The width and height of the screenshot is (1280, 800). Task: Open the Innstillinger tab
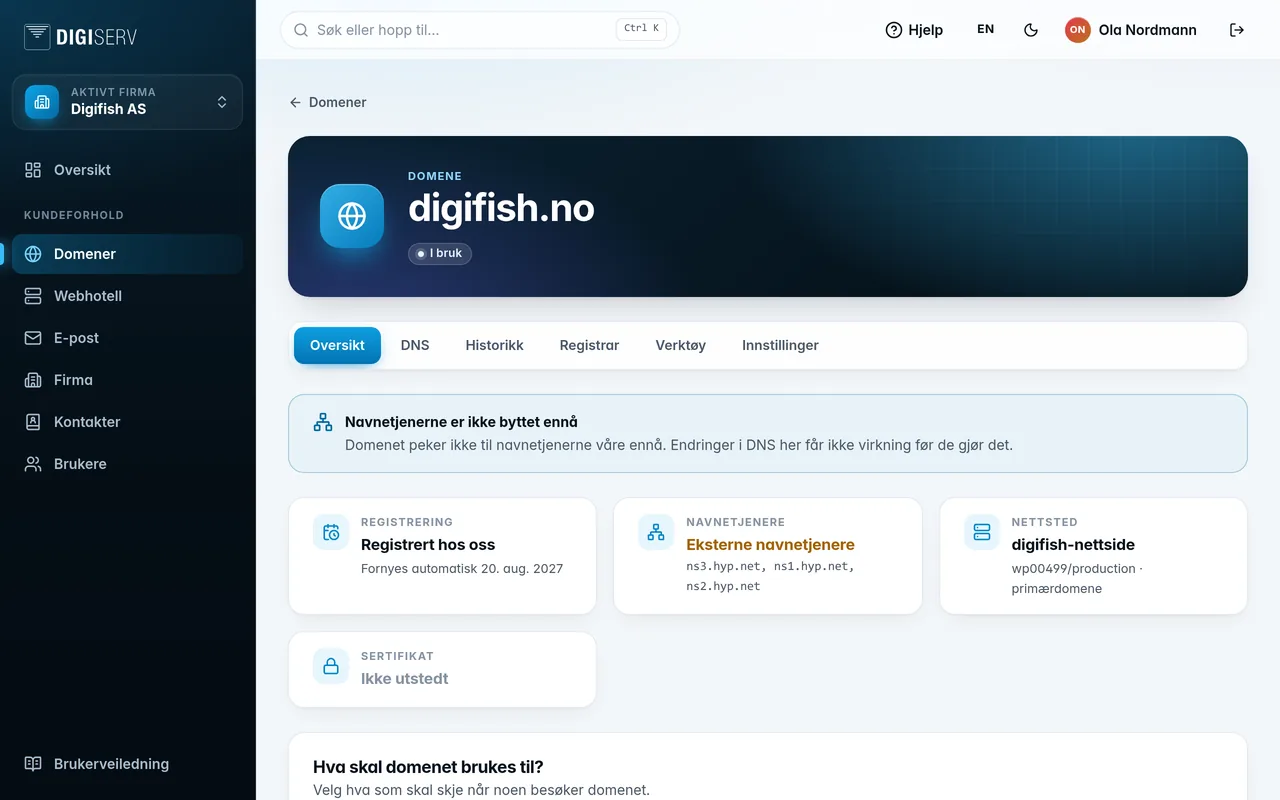[780, 345]
